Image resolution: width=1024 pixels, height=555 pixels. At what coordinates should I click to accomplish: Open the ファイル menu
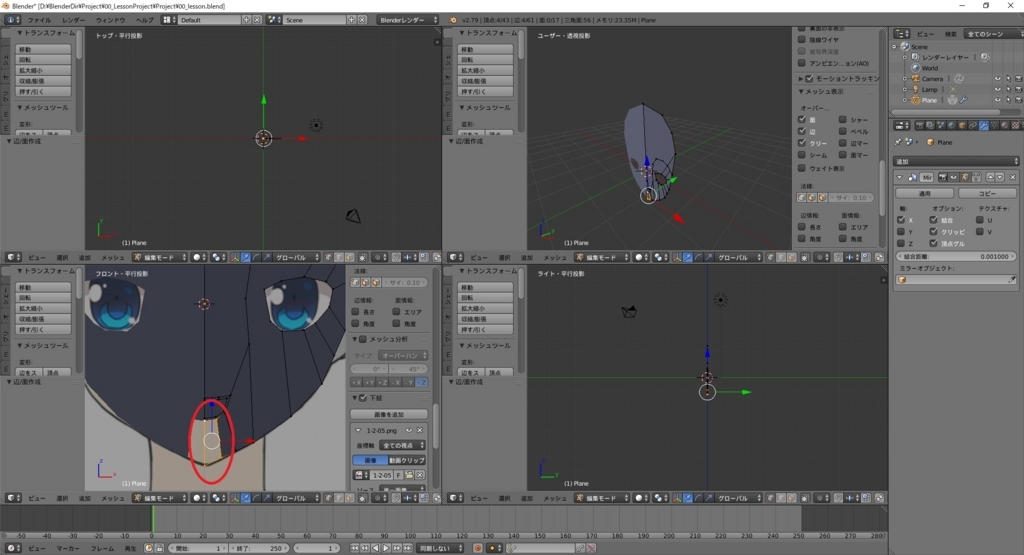tap(39, 20)
